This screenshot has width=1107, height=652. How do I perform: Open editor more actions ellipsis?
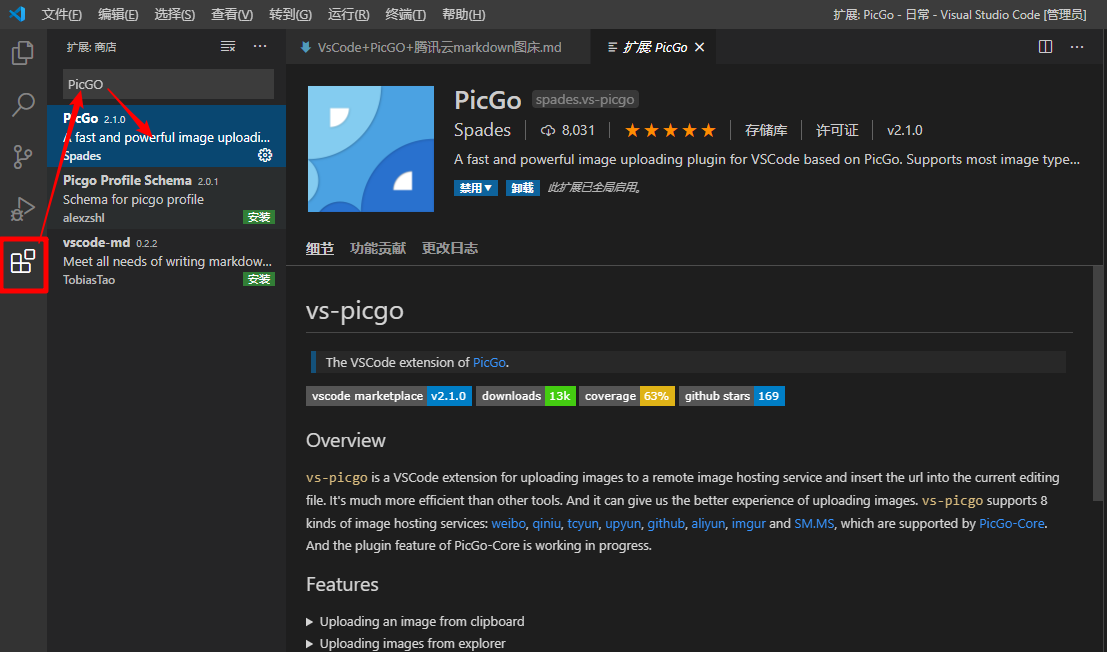[1077, 47]
